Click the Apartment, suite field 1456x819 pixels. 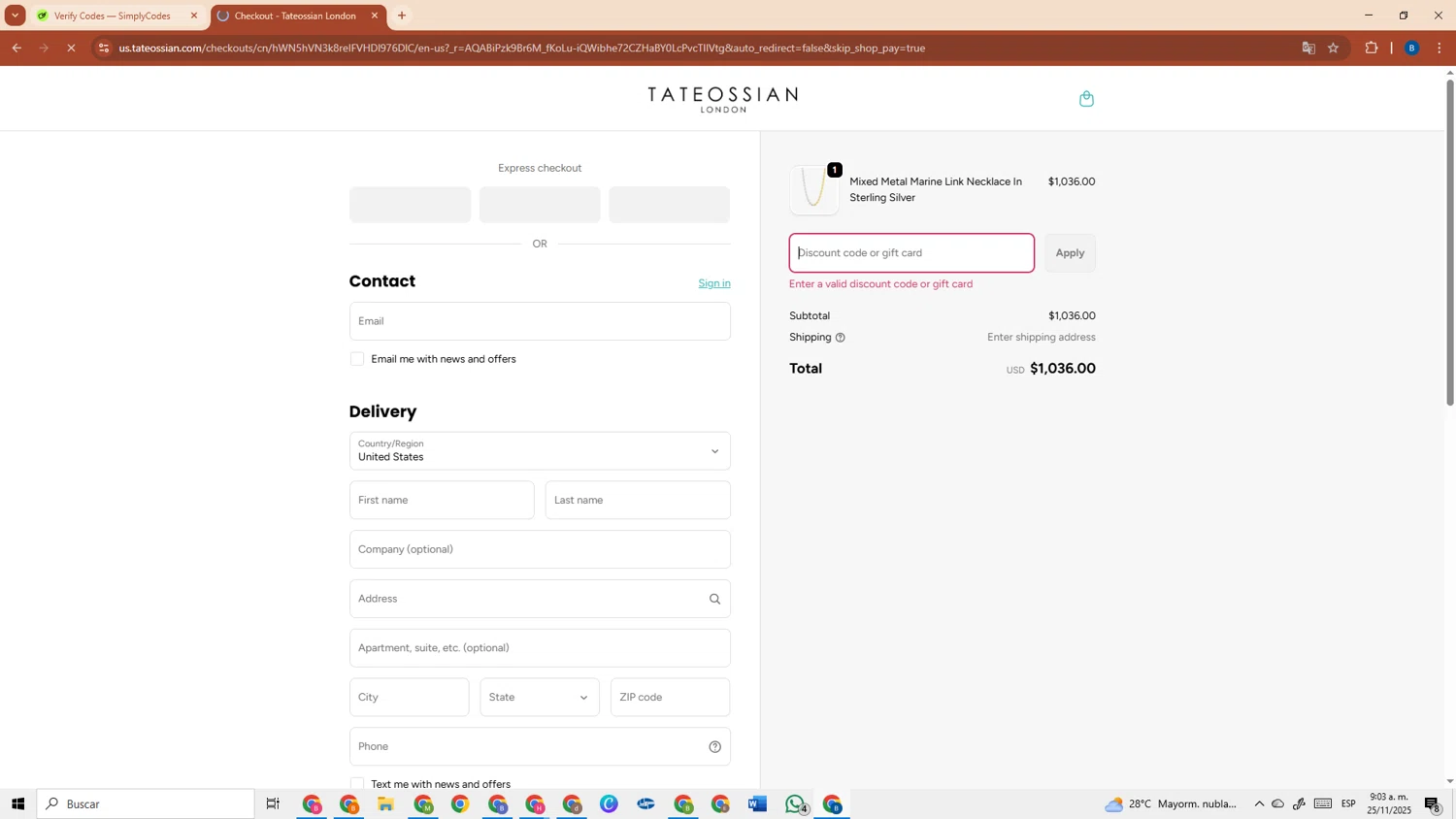tap(540, 648)
